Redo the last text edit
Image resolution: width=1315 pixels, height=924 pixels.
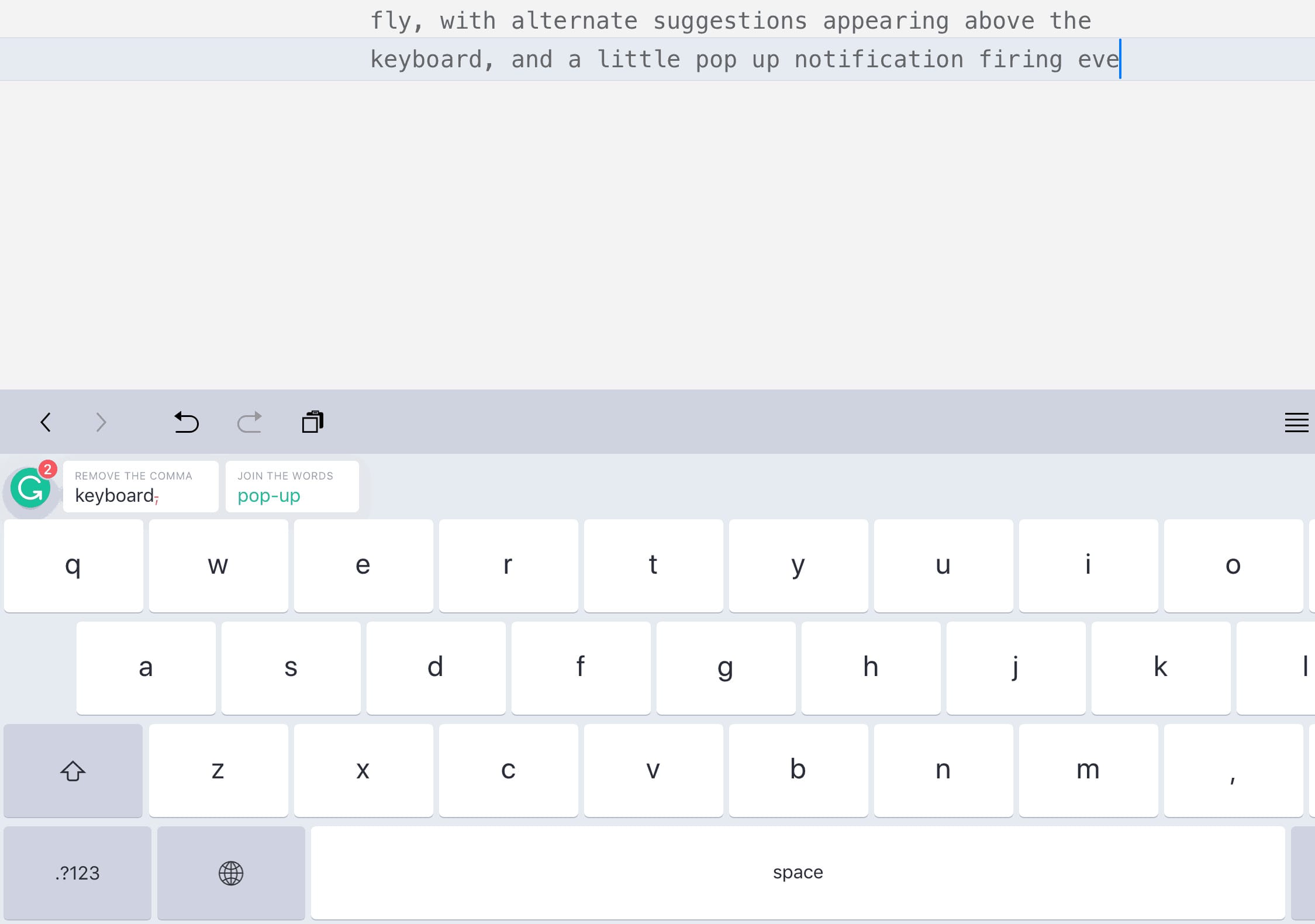click(x=250, y=422)
